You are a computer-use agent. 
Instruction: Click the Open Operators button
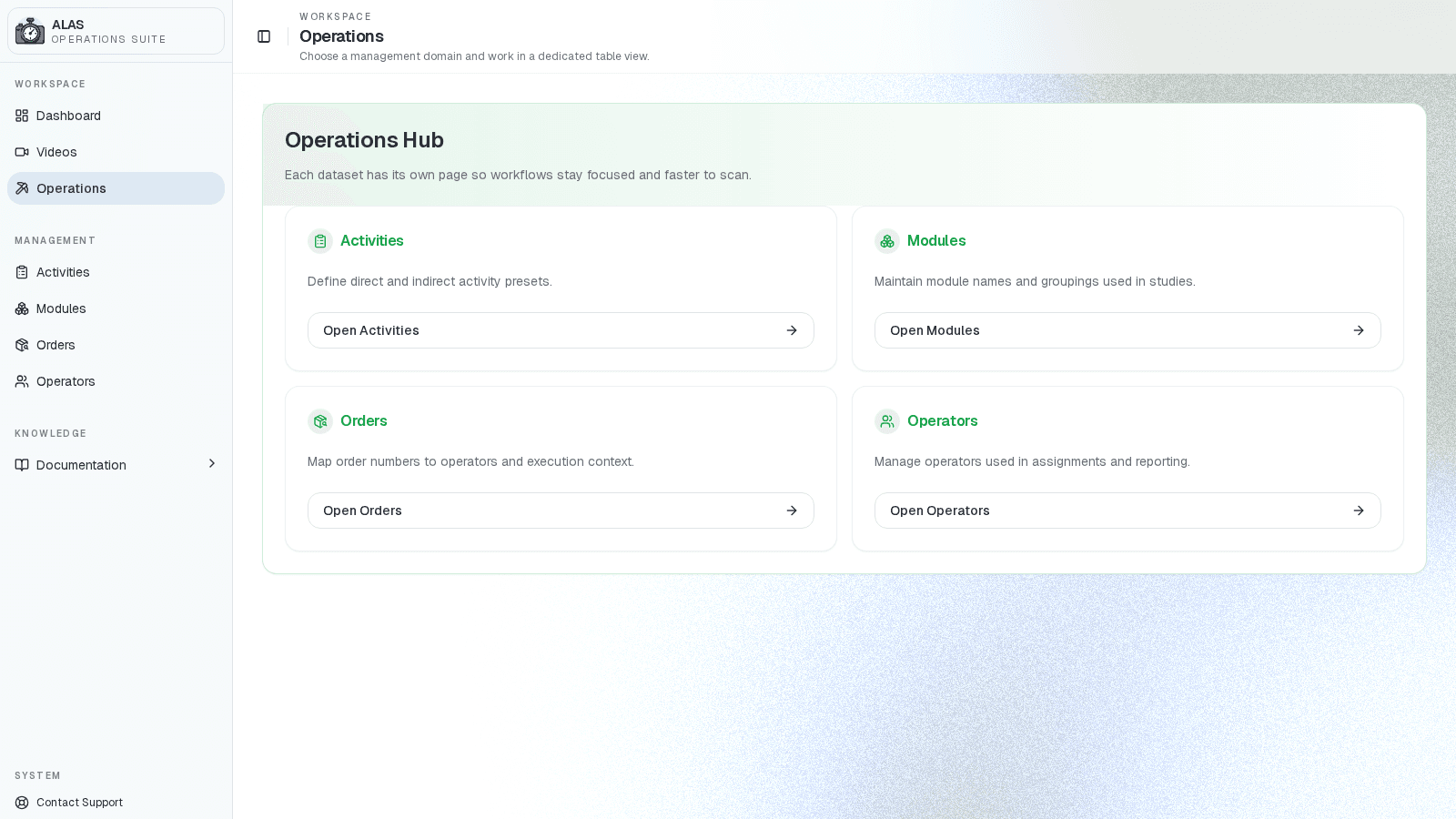tap(1127, 511)
